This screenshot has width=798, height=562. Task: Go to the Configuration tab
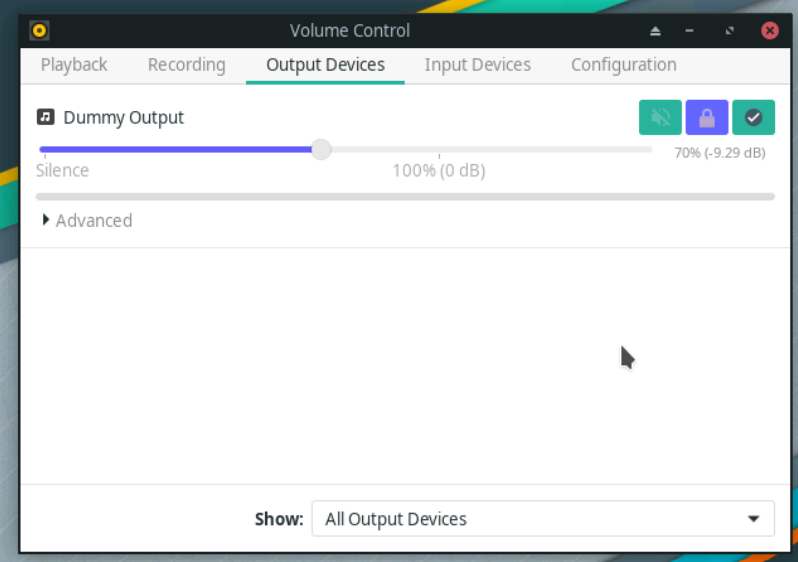[623, 65]
